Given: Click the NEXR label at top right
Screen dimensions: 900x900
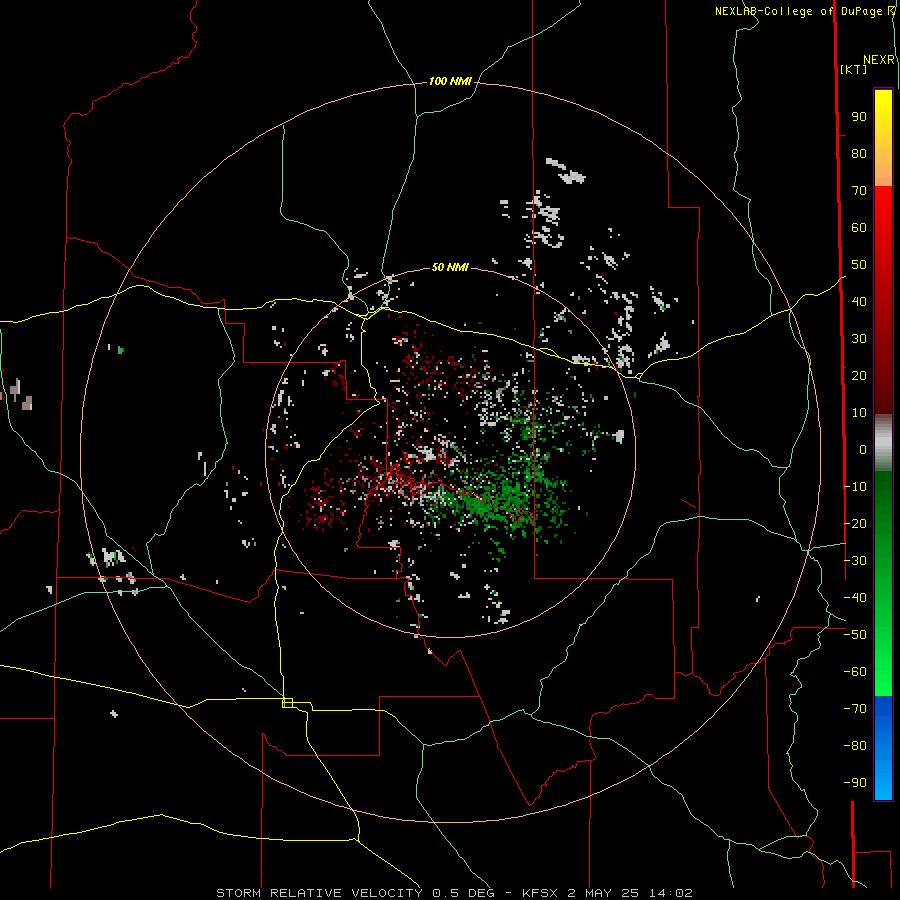Looking at the screenshot, I should [x=879, y=60].
